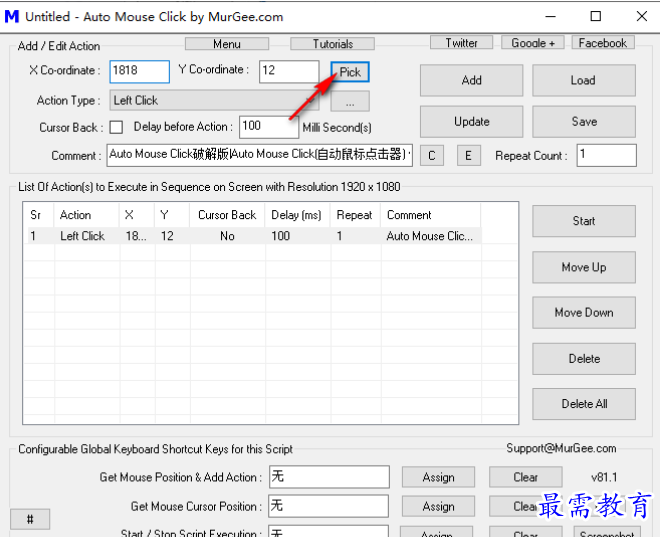This screenshot has width=660, height=537.
Task: Click the Comment text field
Action: (259, 155)
